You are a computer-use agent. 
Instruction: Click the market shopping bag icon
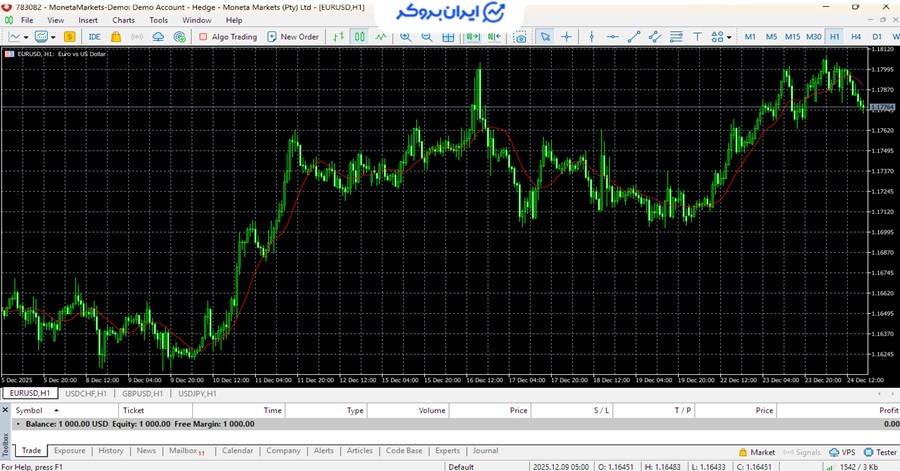coord(116,37)
